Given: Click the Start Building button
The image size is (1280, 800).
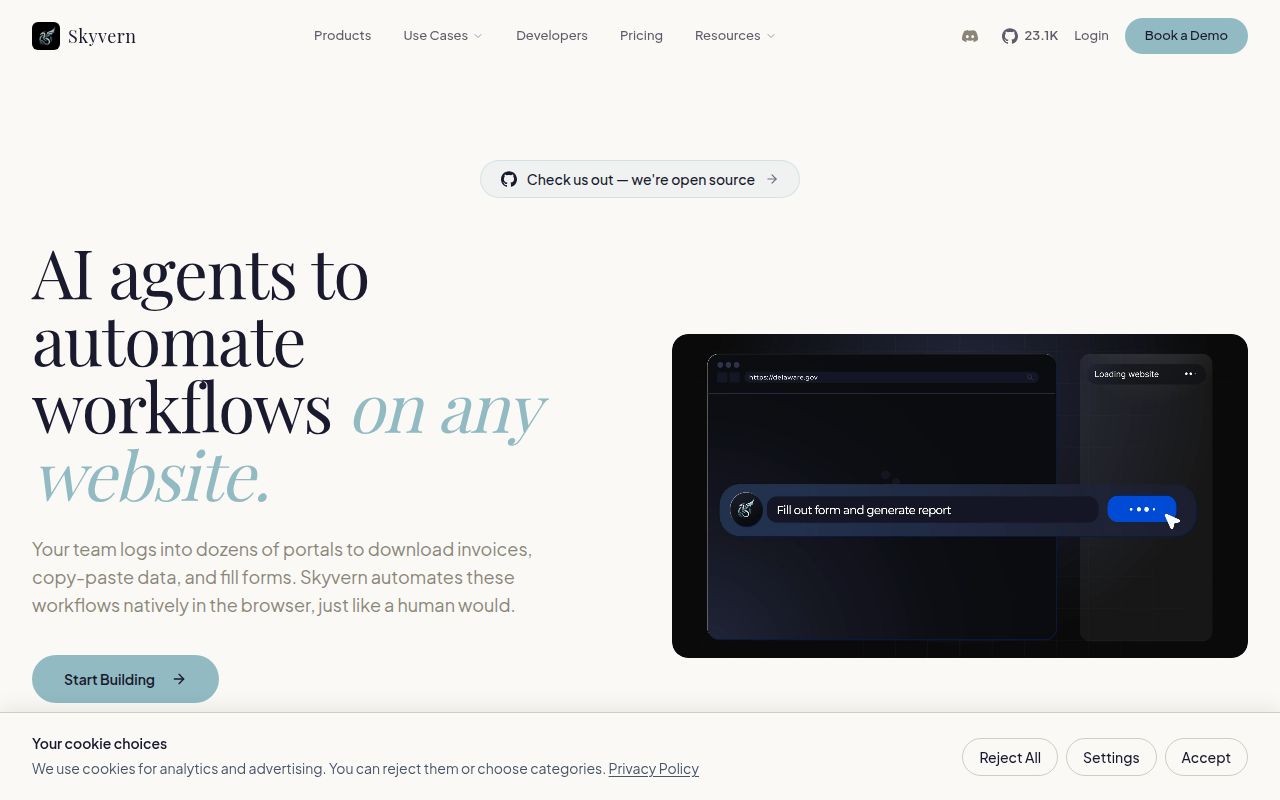Looking at the screenshot, I should [x=125, y=679].
